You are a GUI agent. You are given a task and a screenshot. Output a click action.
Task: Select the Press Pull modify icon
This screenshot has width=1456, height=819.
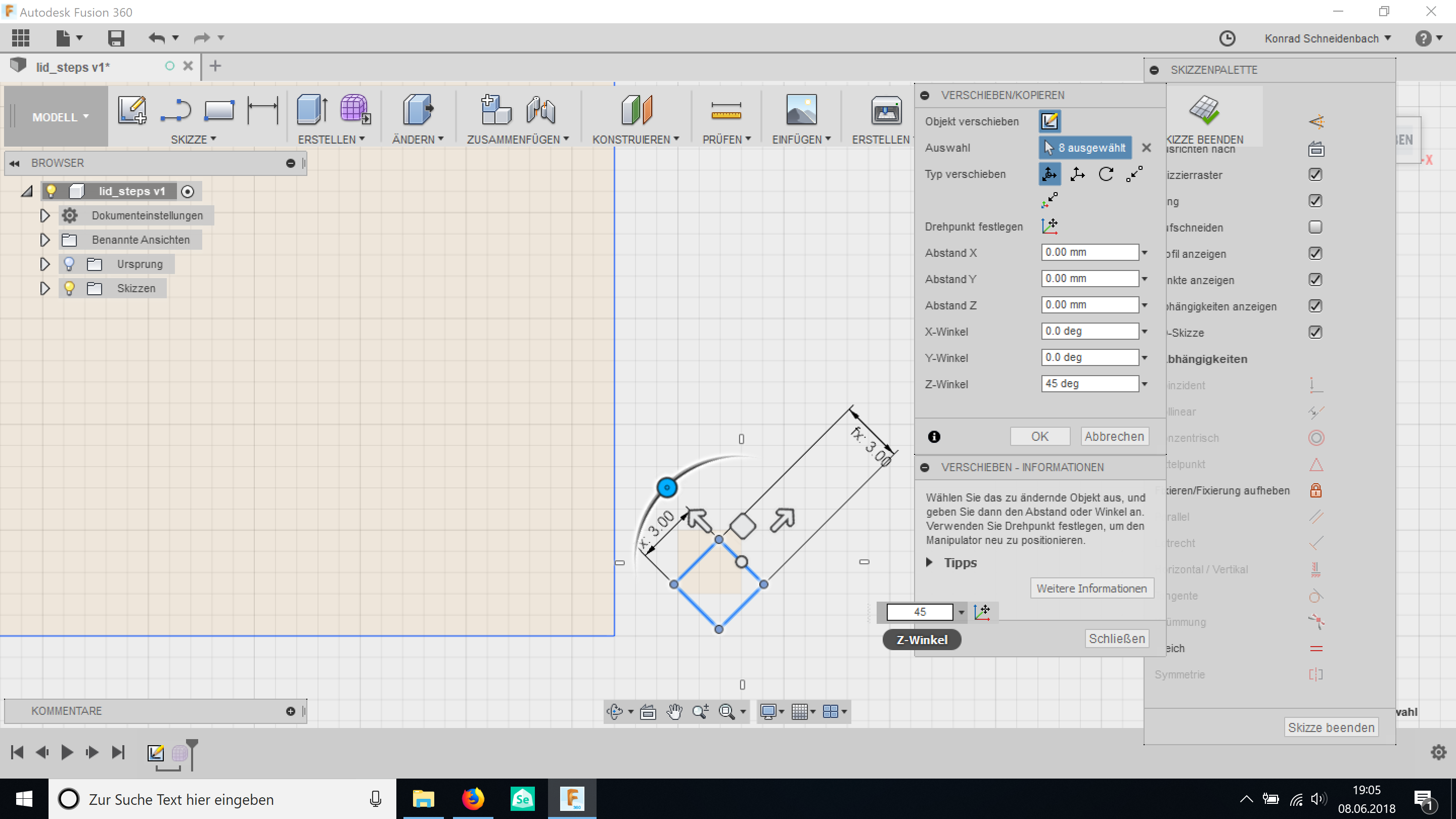pos(418,109)
